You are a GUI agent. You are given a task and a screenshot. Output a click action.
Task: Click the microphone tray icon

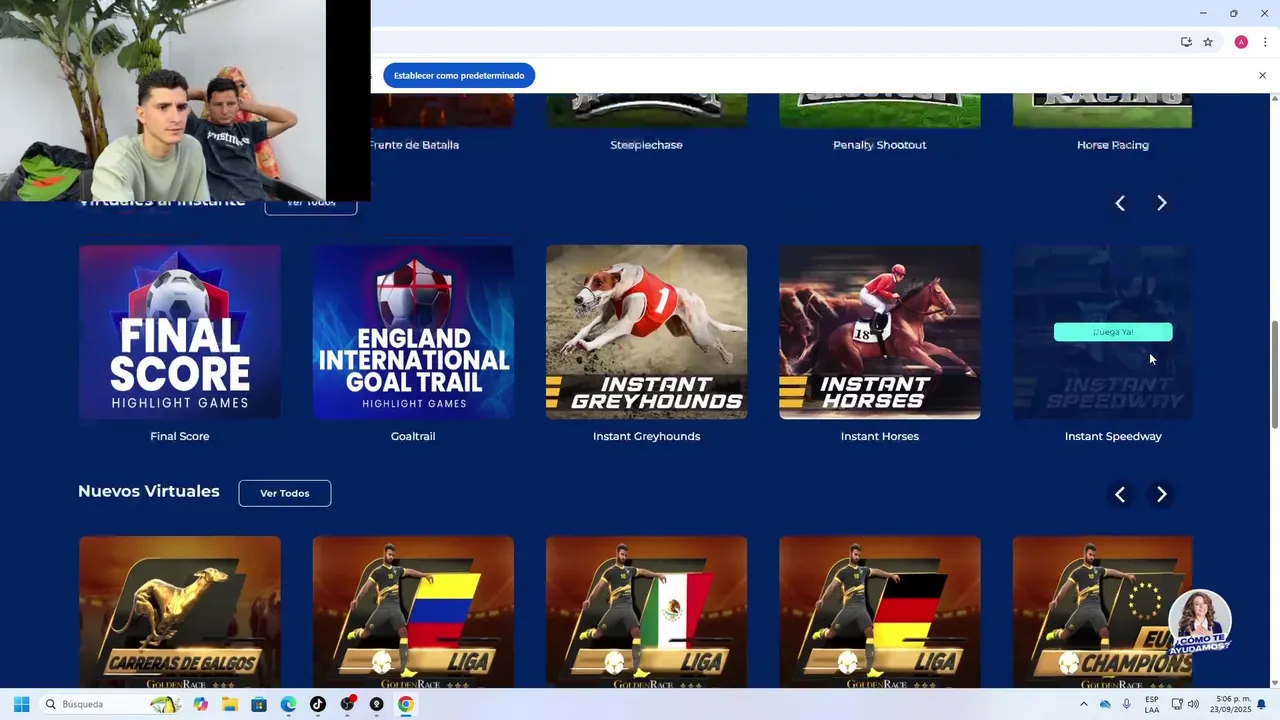1127,704
